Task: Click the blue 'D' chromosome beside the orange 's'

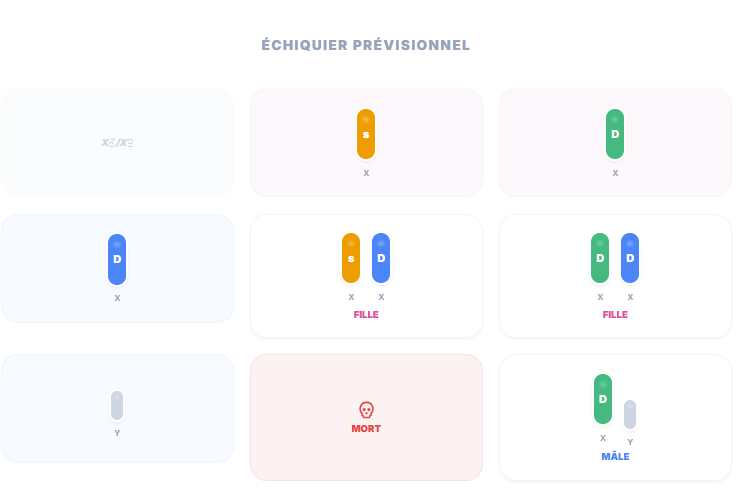Action: (x=381, y=258)
